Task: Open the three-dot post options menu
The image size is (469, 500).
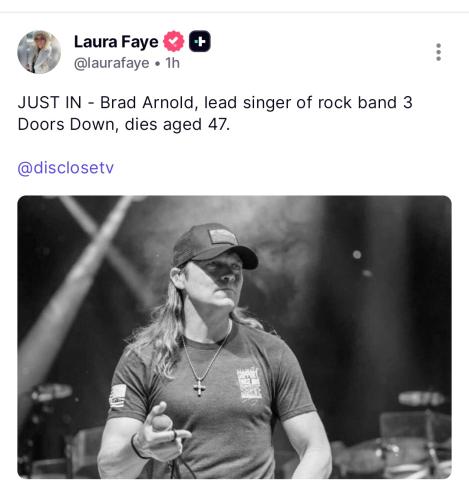Action: (438, 52)
